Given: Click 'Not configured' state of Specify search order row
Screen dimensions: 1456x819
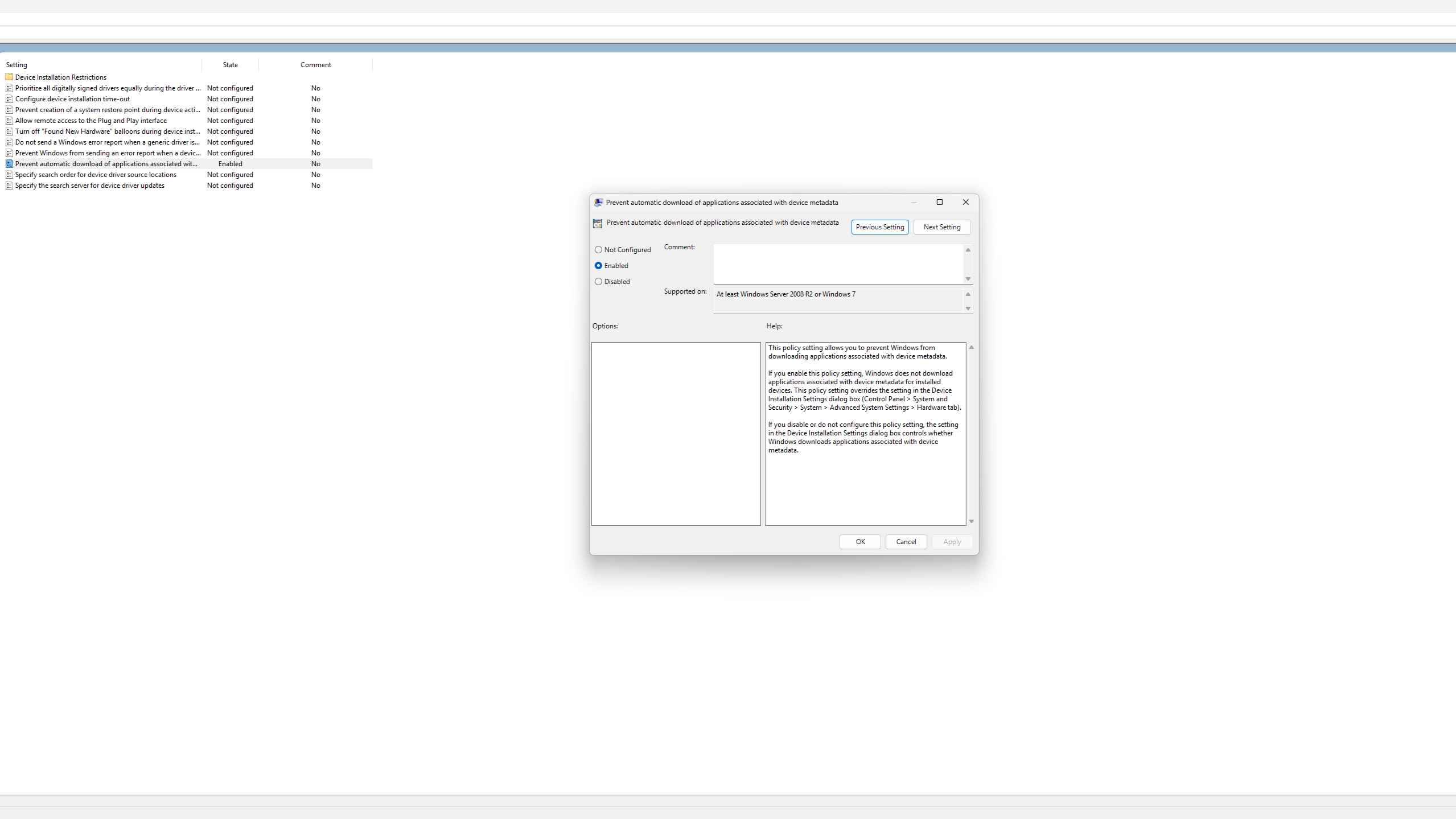Looking at the screenshot, I should 230,175.
